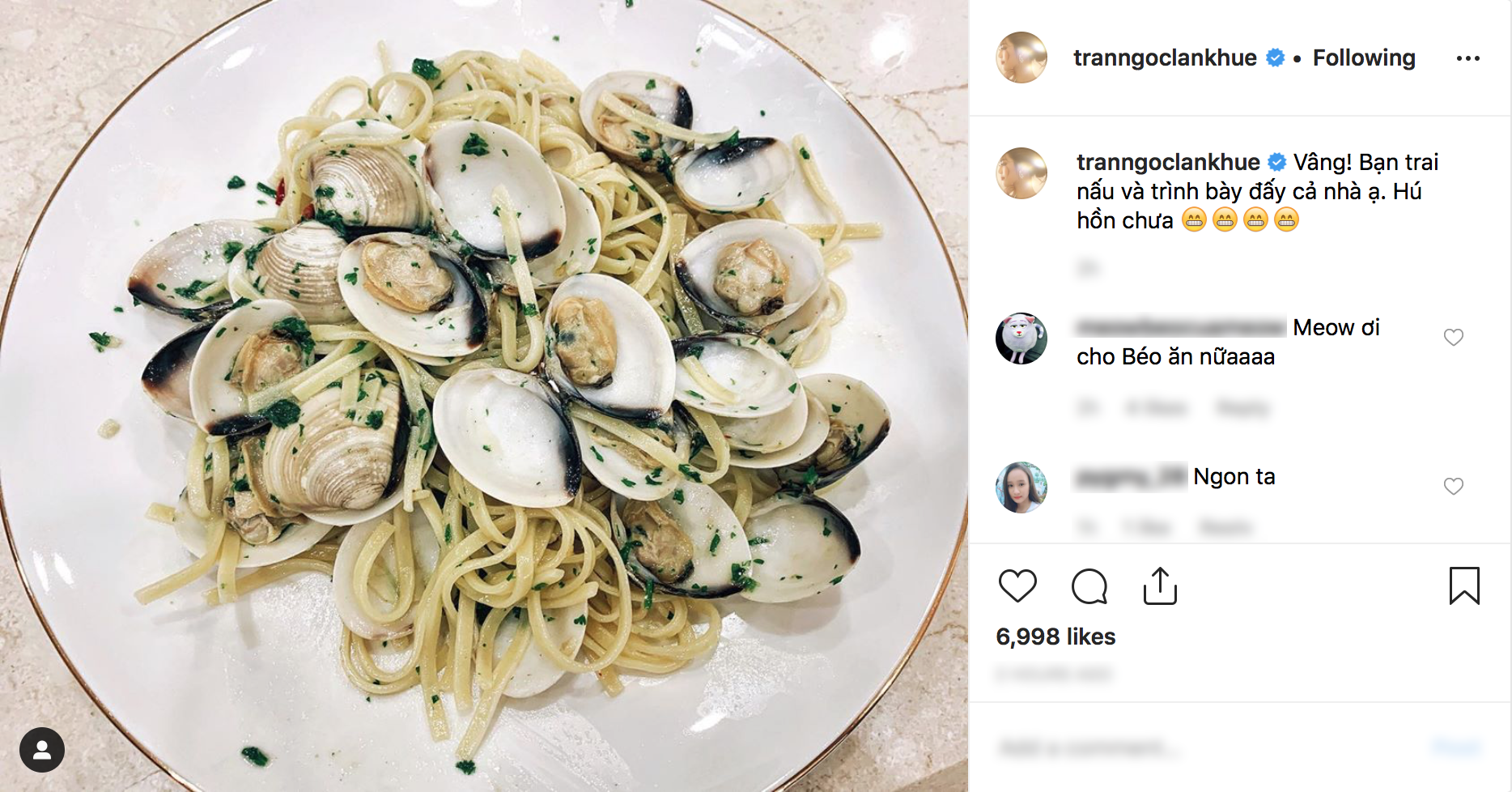Like the post with heart icon
The height and width of the screenshot is (792, 1512).
[1017, 586]
